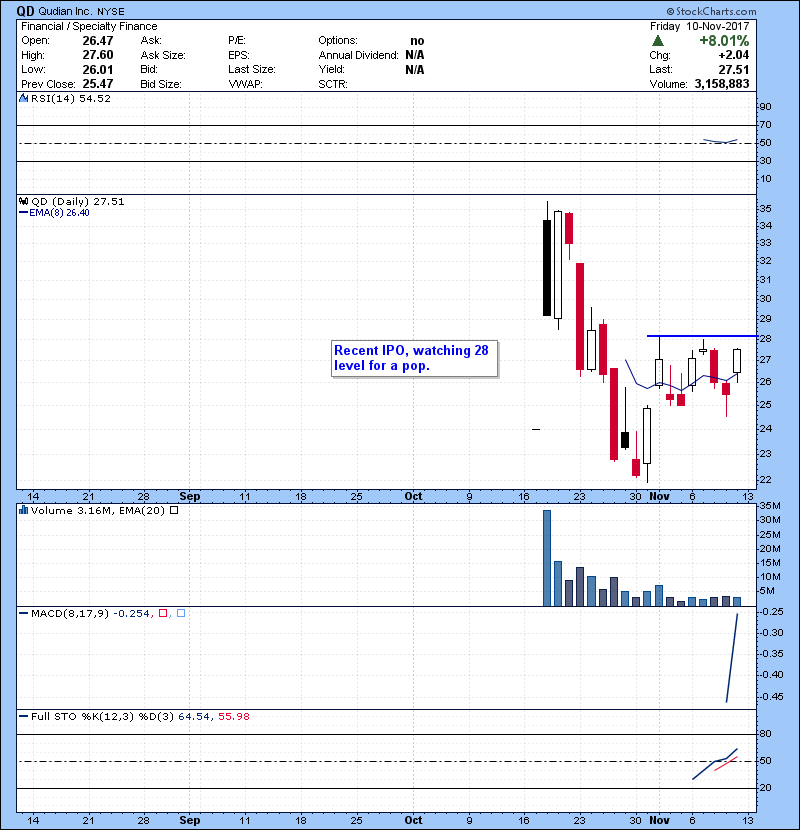800x830 pixels.
Task: Click the Last Size: label
Action: coord(252,69)
